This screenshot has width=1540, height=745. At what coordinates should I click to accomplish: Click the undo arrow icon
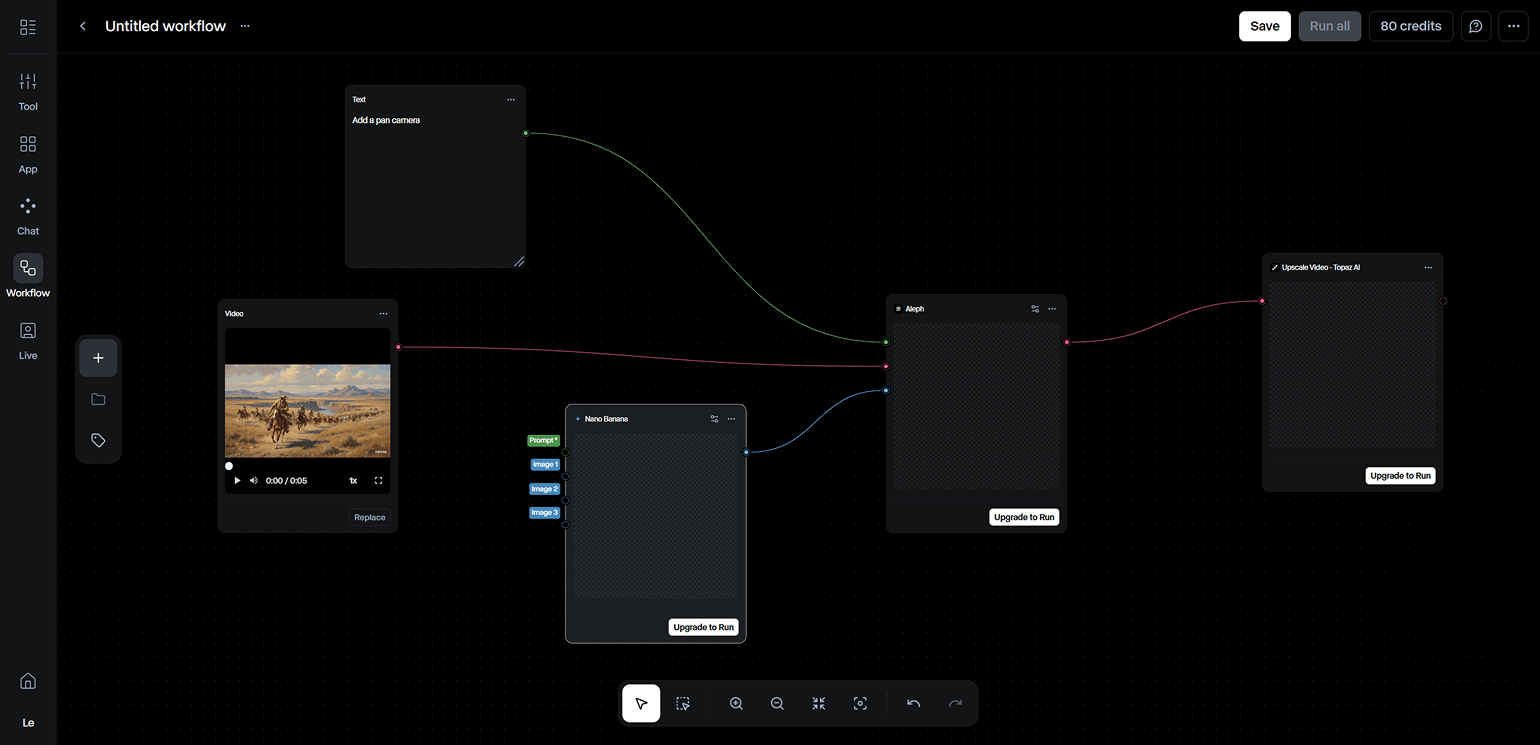tap(913, 703)
